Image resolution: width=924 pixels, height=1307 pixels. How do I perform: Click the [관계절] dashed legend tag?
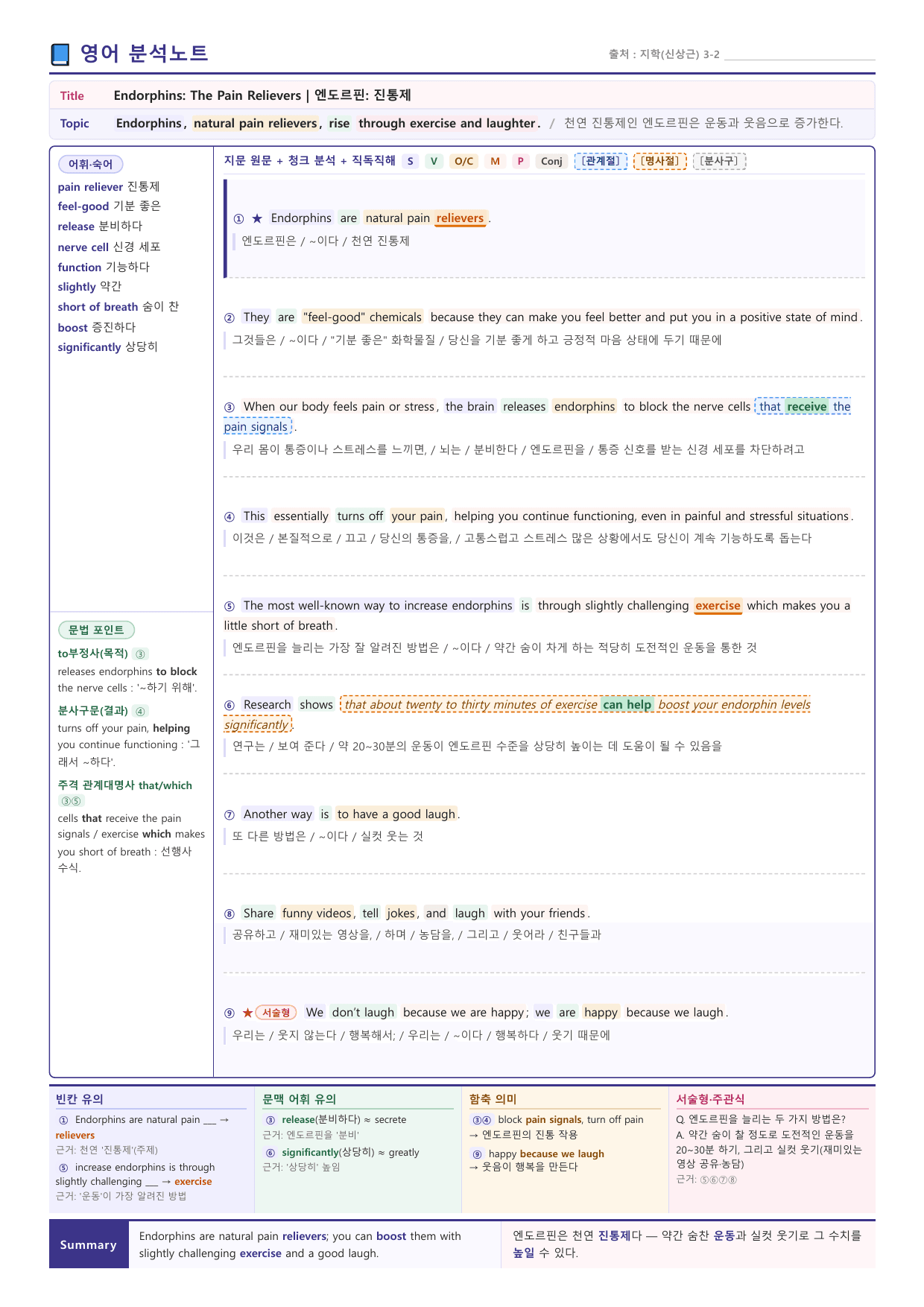601,161
